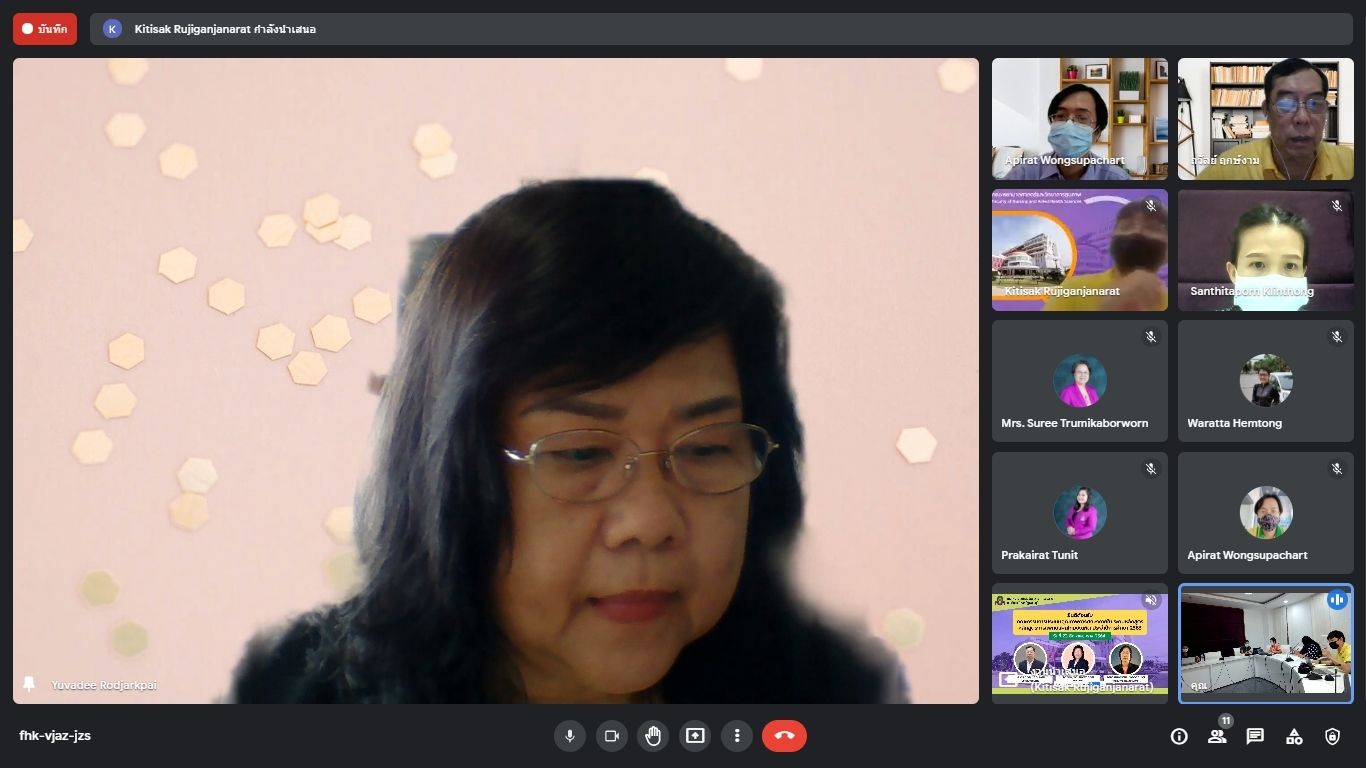1366x768 pixels.
Task: Select the Prakairat Tunit participant tile
Action: click(1079, 513)
